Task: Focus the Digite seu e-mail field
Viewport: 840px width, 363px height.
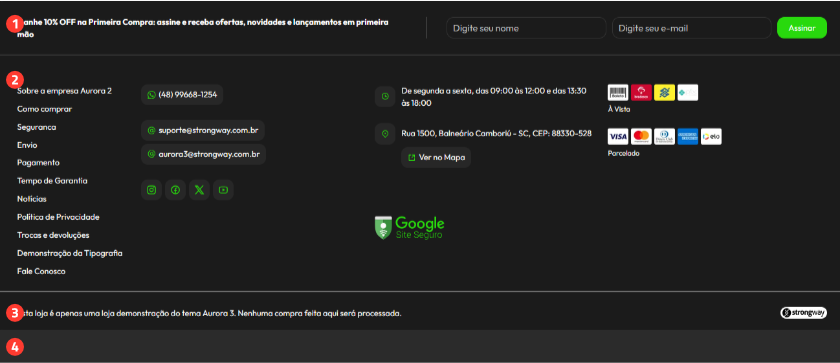Action: 692,28
